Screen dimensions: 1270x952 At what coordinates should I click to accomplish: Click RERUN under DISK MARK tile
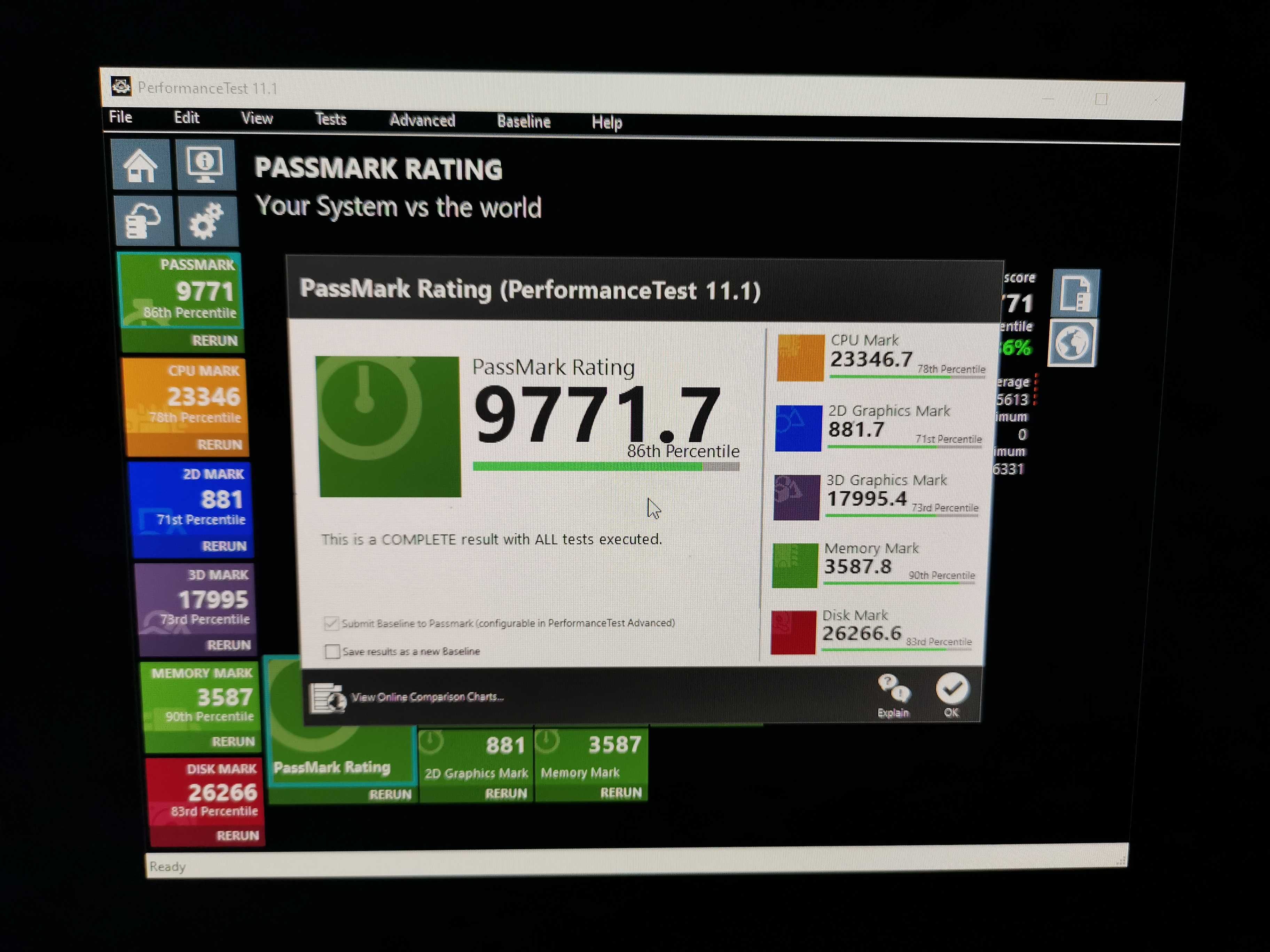pos(238,835)
